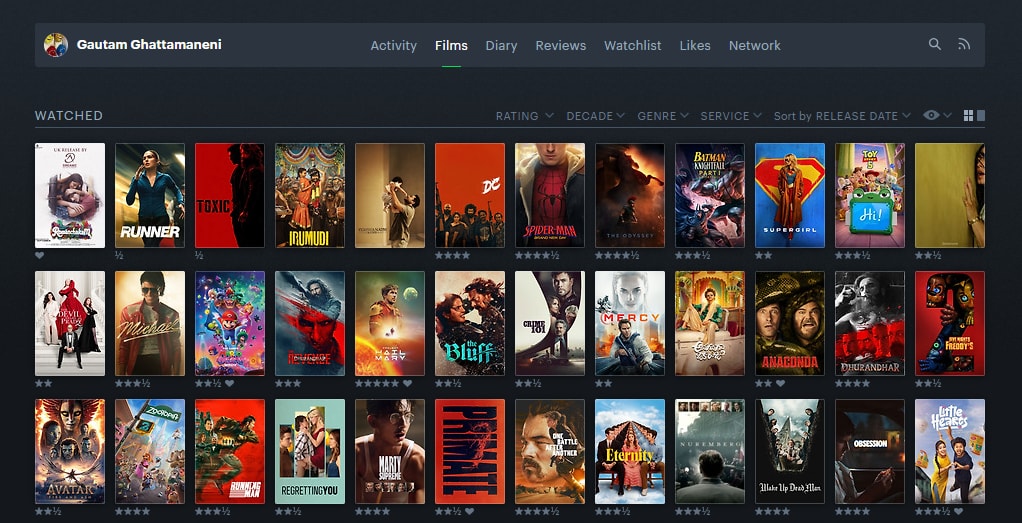Expand the GENRE filter dropdown
The image size is (1022, 523).
663,115
